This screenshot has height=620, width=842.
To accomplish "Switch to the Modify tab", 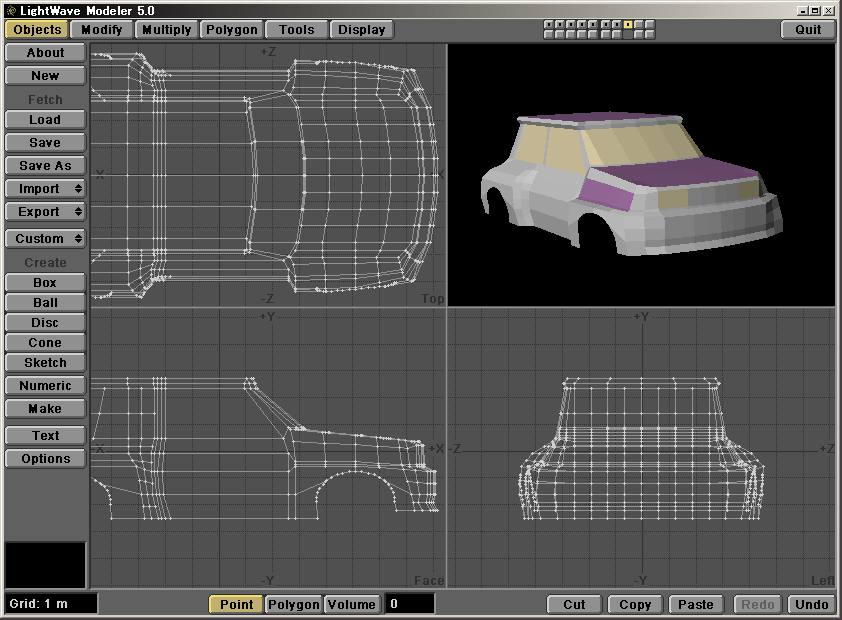I will (101, 30).
